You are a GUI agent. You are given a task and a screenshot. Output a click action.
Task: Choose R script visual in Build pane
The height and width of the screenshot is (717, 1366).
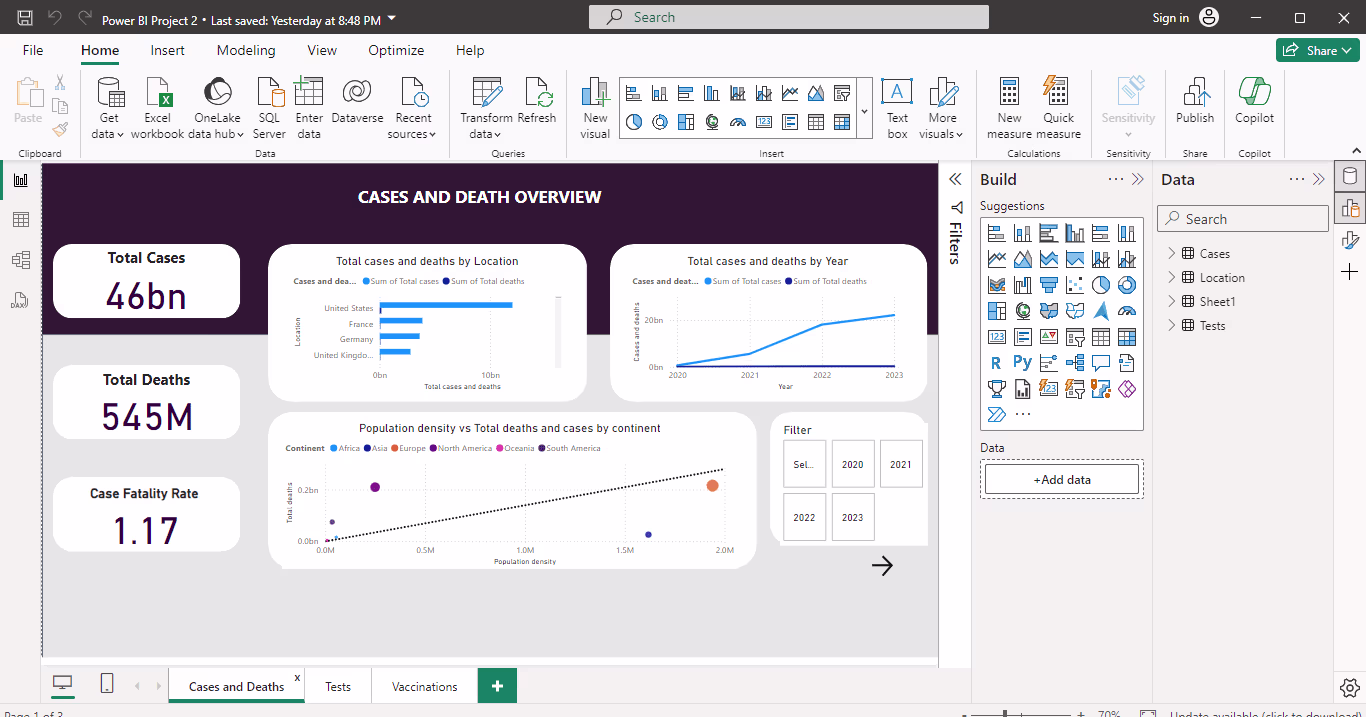click(996, 363)
